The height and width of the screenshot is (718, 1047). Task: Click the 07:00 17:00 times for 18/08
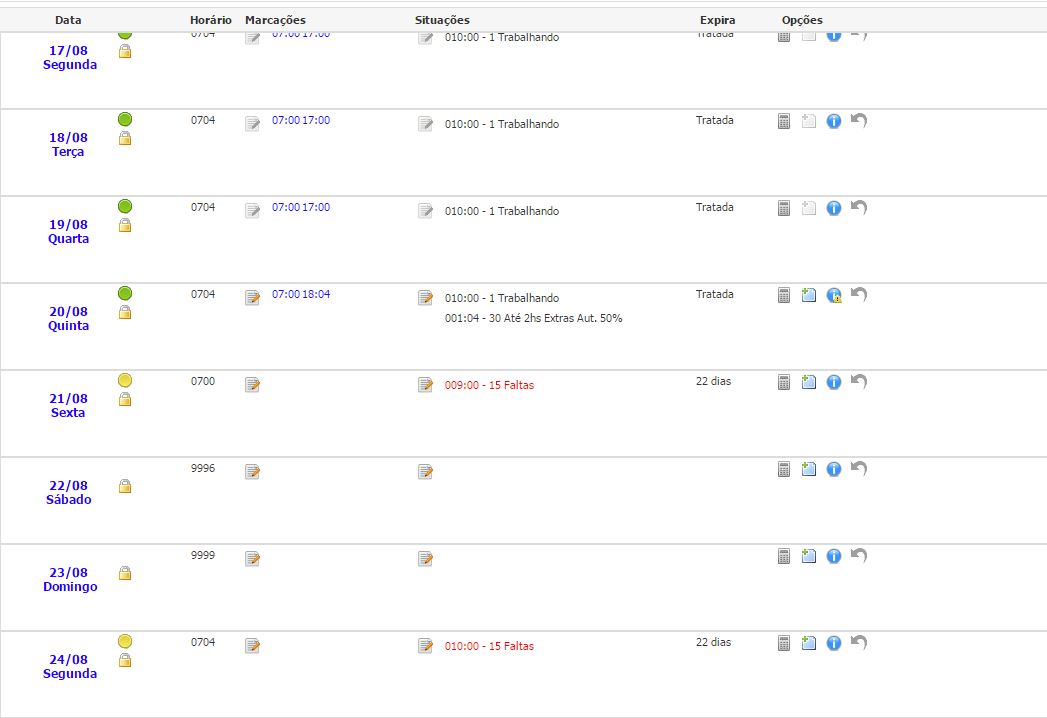click(x=301, y=121)
